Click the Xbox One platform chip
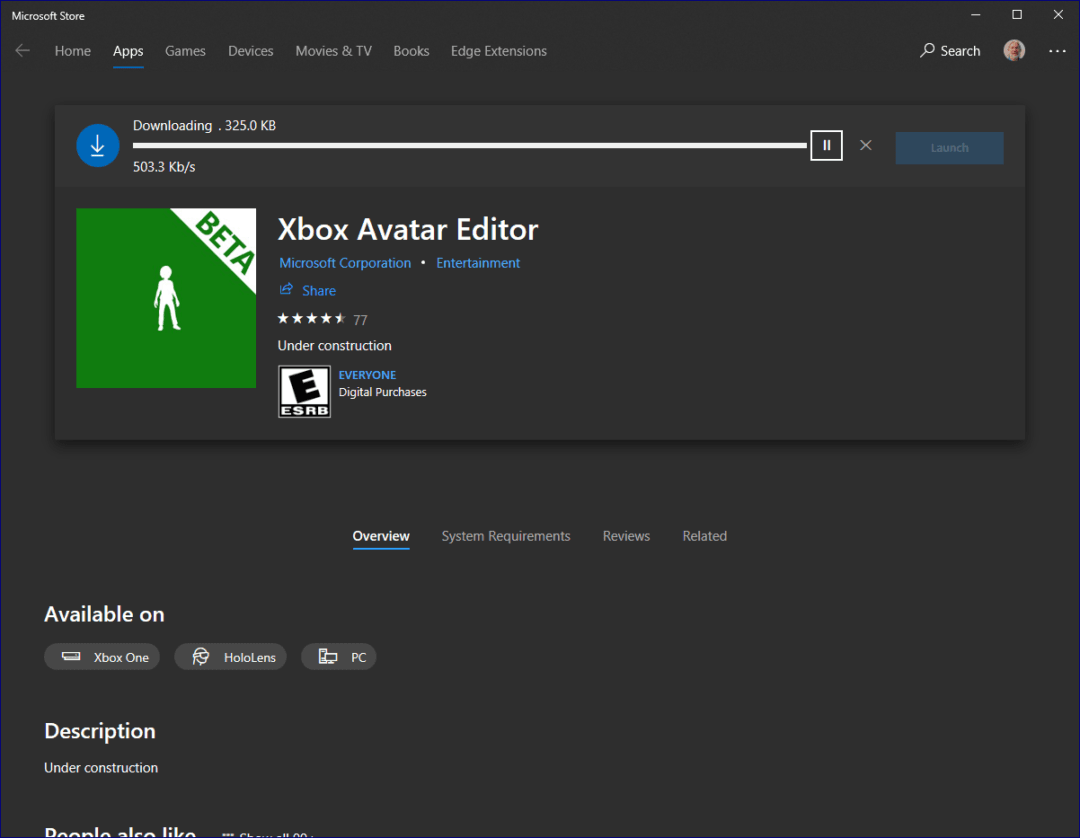1080x838 pixels. (102, 657)
